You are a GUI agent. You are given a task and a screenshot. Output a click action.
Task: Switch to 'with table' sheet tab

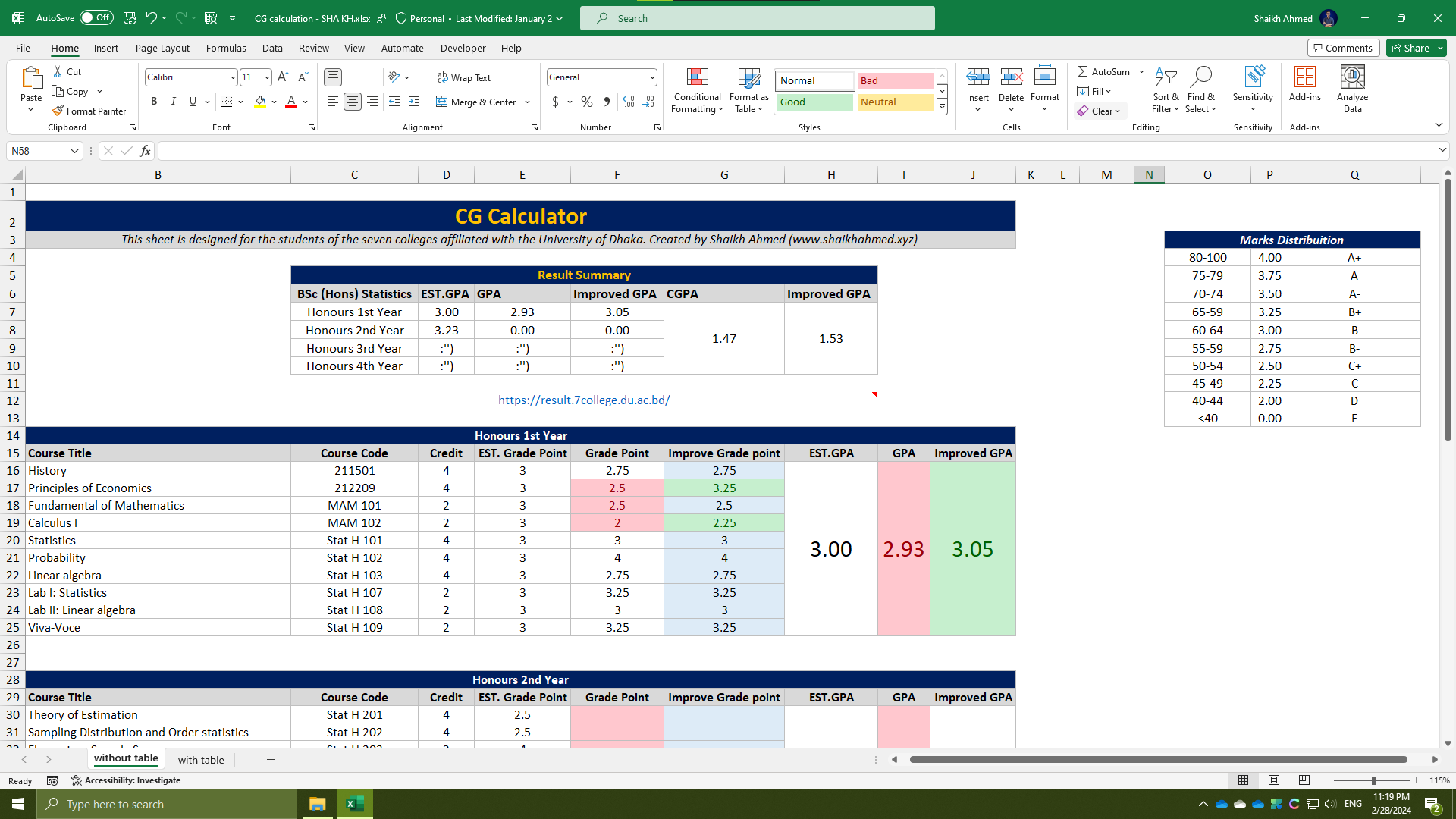[201, 760]
